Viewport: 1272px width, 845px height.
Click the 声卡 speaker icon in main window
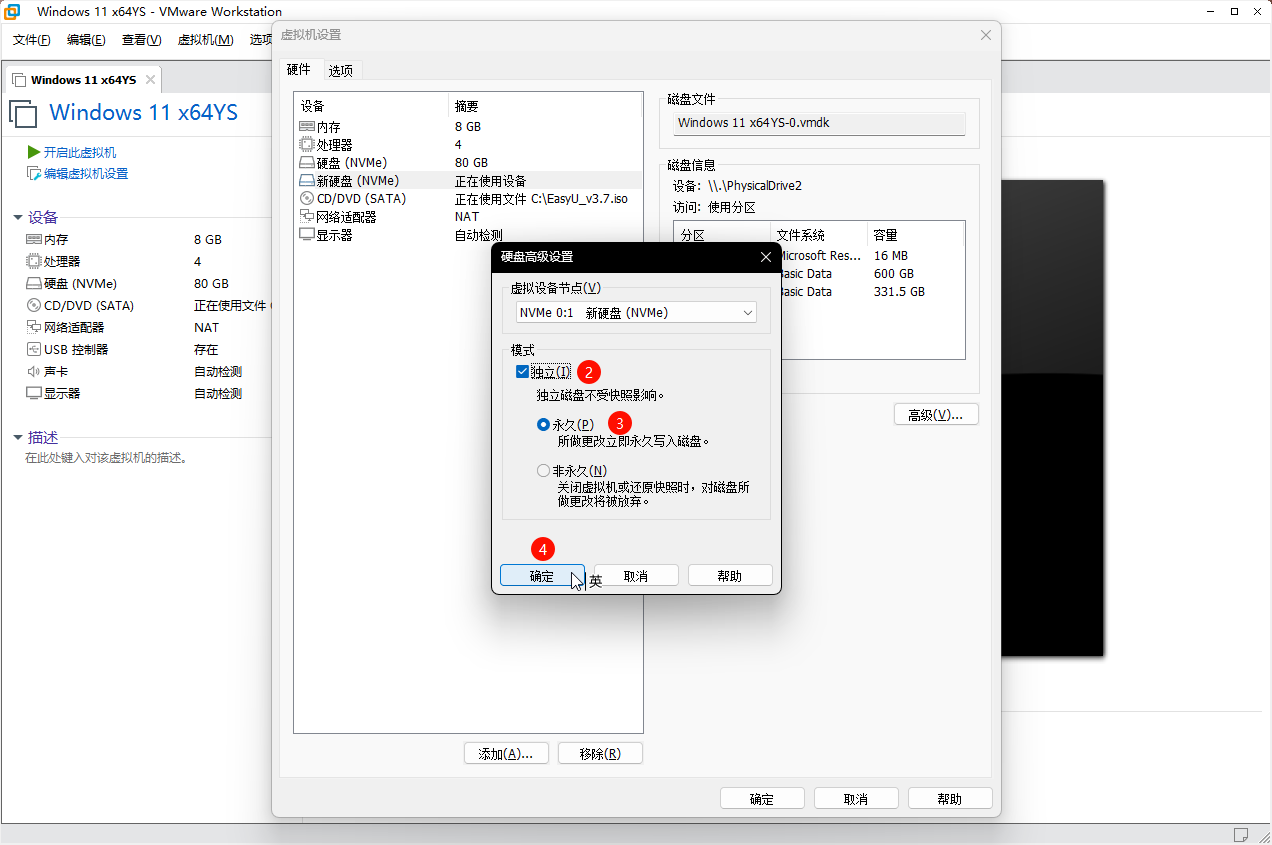34,372
